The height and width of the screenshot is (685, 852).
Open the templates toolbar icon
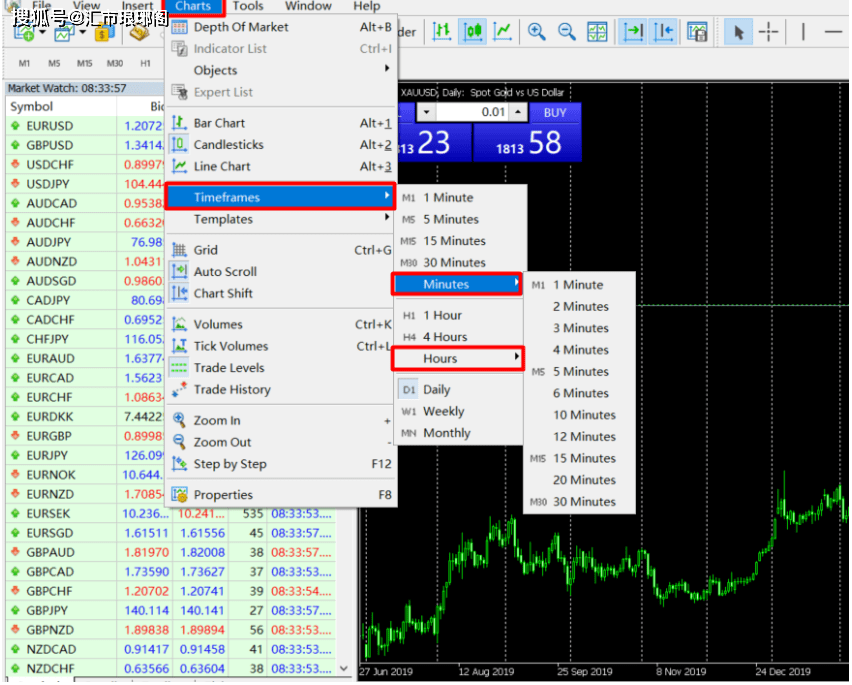(x=697, y=32)
